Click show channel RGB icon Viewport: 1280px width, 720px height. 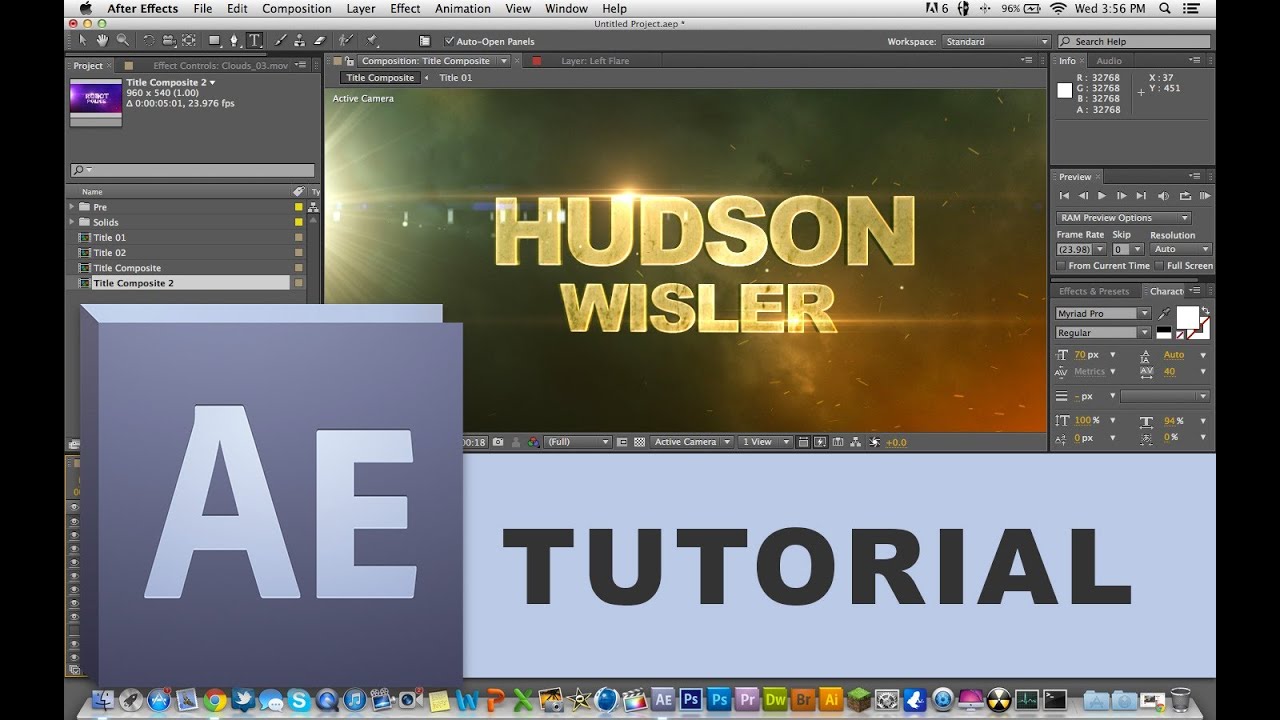coord(534,442)
